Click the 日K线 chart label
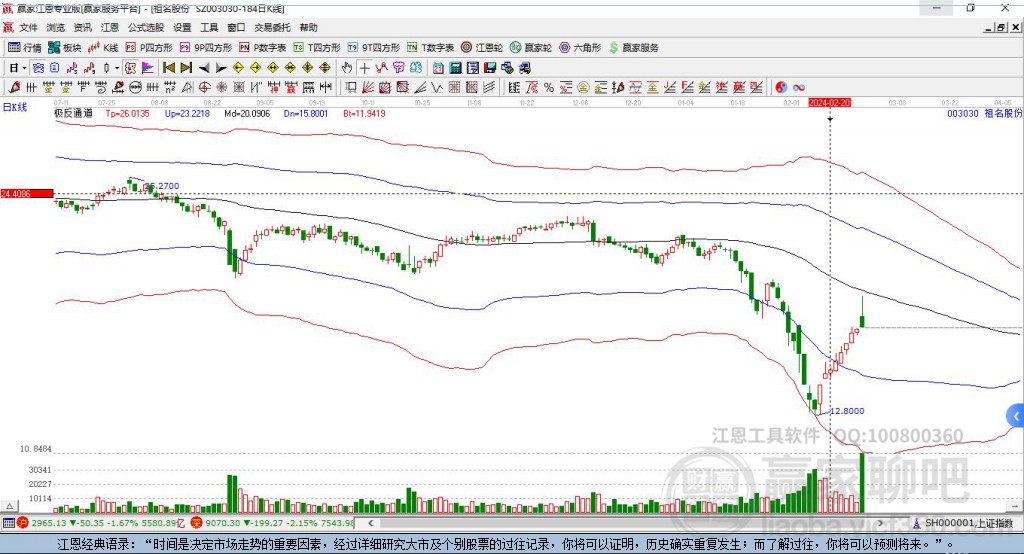The image size is (1024, 554). pyautogui.click(x=15, y=107)
